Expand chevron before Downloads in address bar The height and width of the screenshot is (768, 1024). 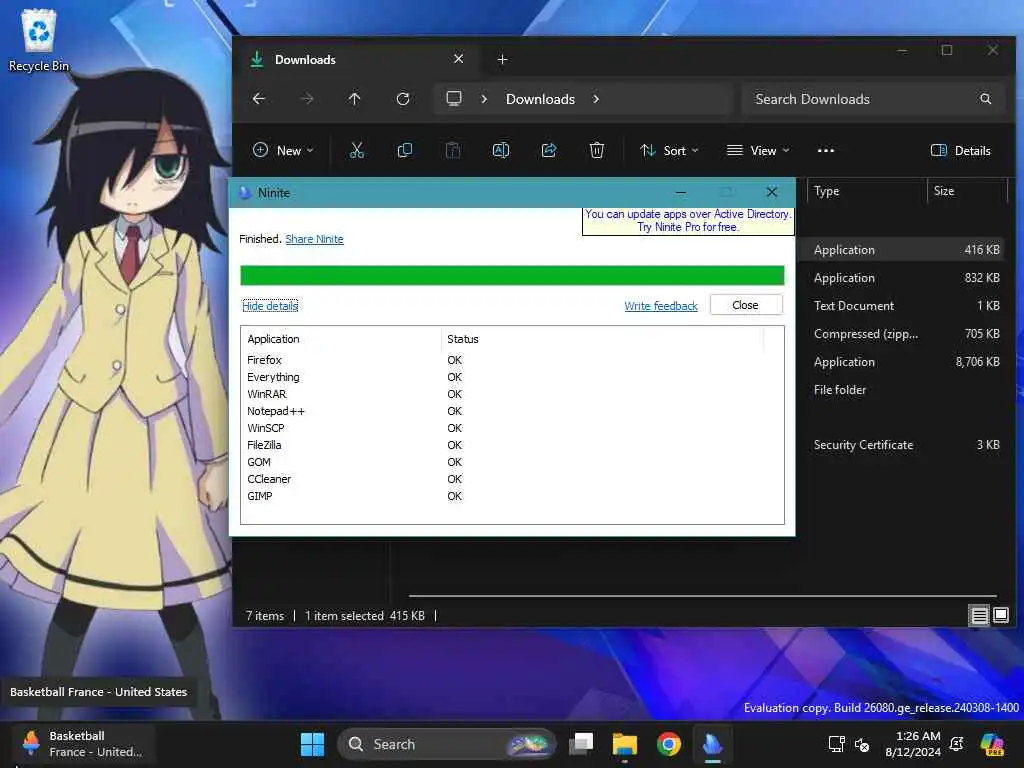point(484,99)
